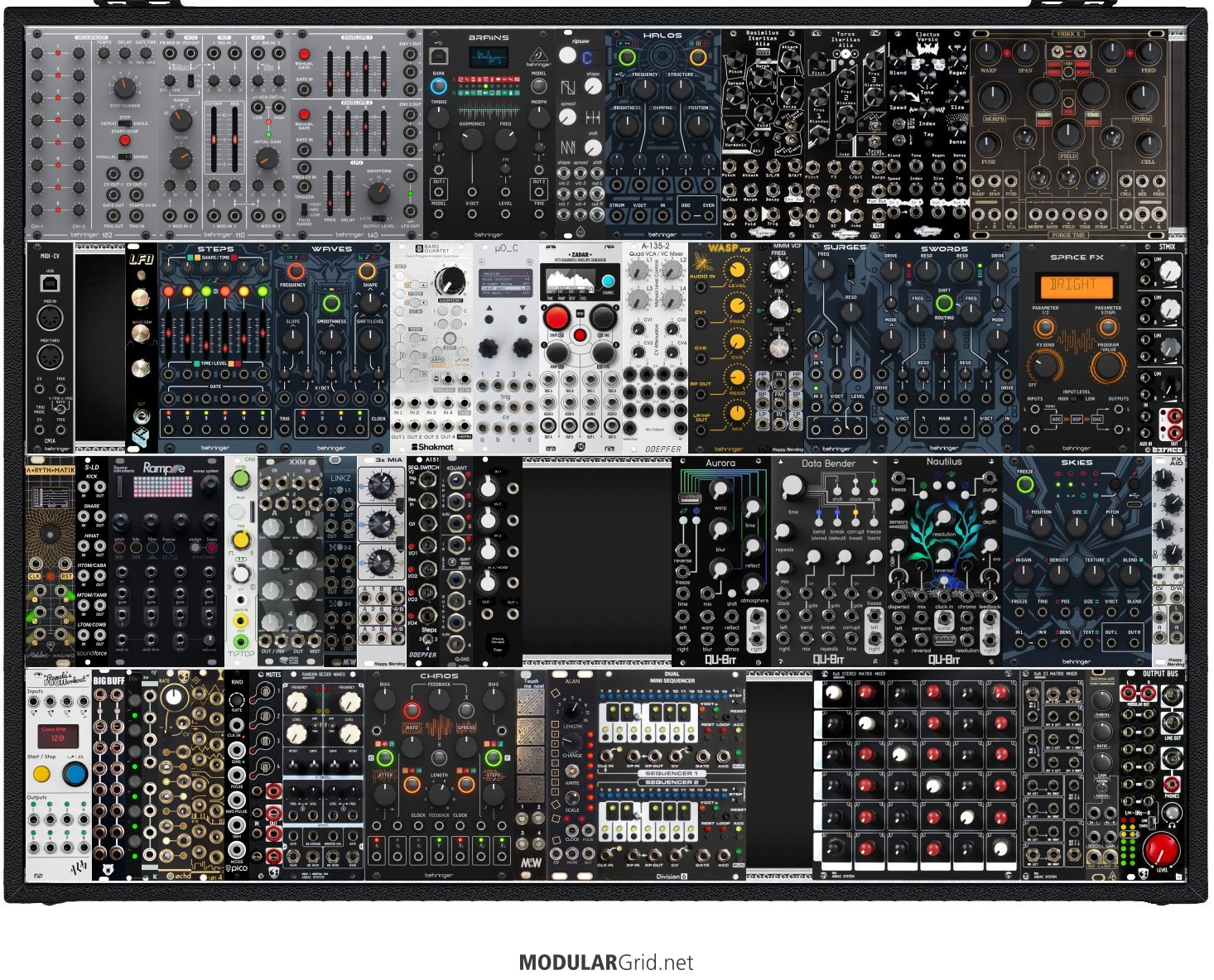1214x980 pixels.
Task: Click the BIG BUFF title text
Action: coord(108,680)
